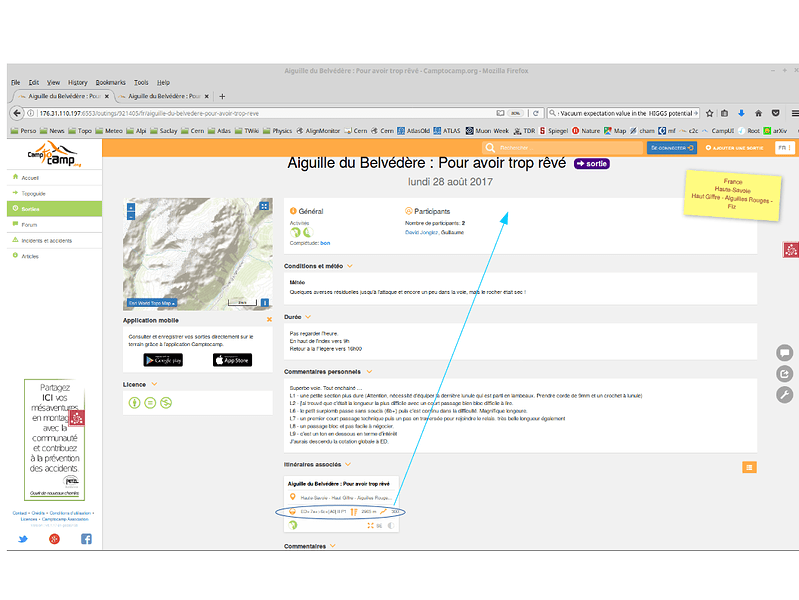Open the App Store badge
The image size is (799, 600).
point(232,360)
